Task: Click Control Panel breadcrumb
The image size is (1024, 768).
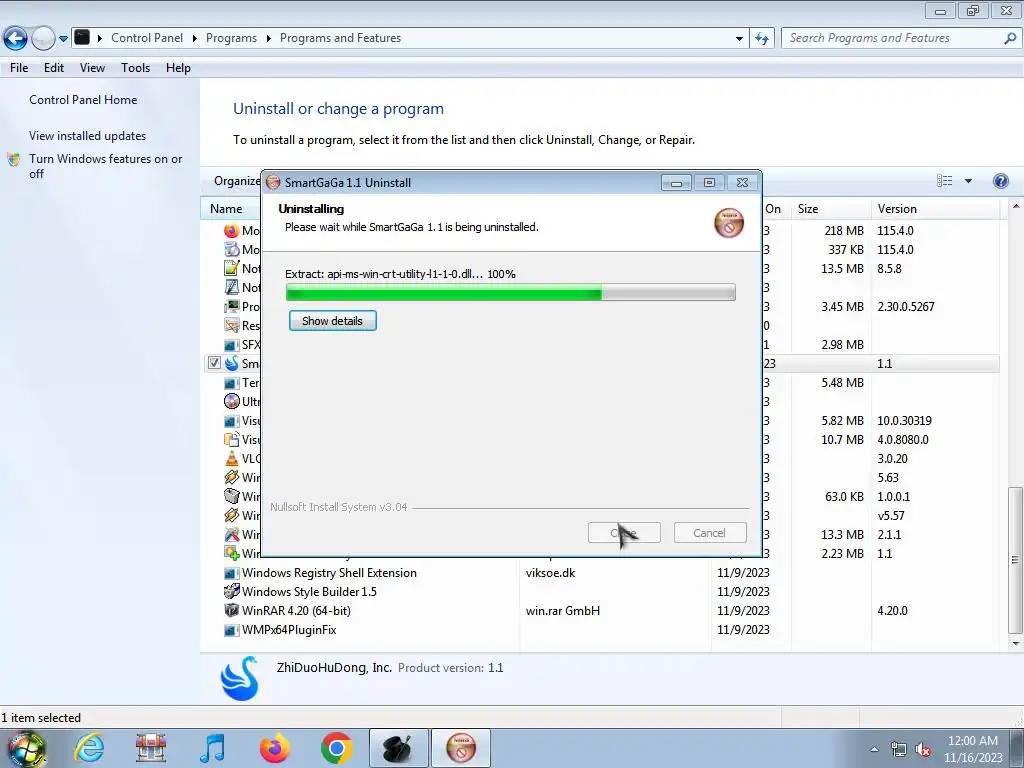Action: tap(147, 38)
